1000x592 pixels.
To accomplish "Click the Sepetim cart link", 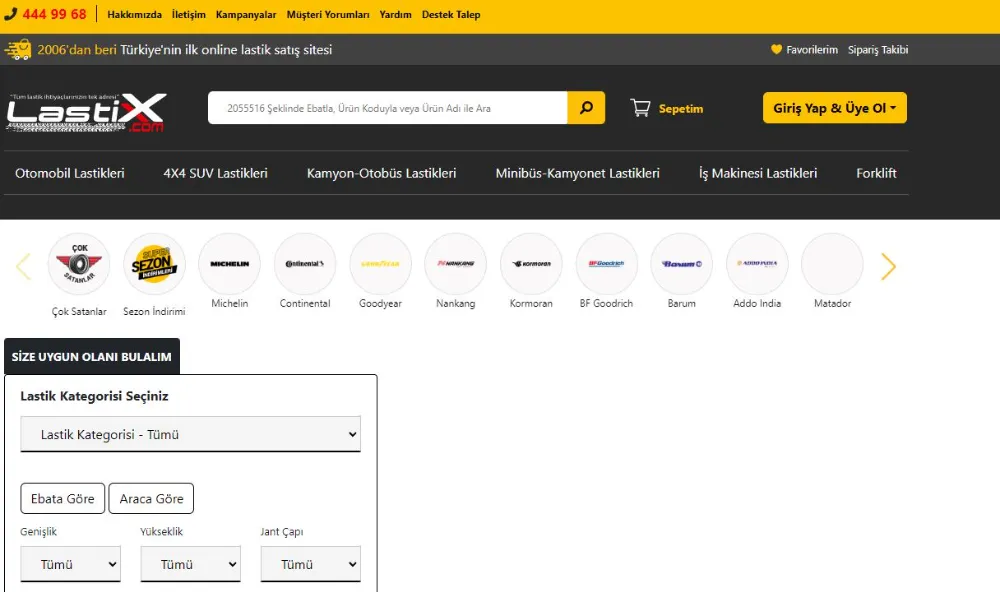I will (x=681, y=108).
